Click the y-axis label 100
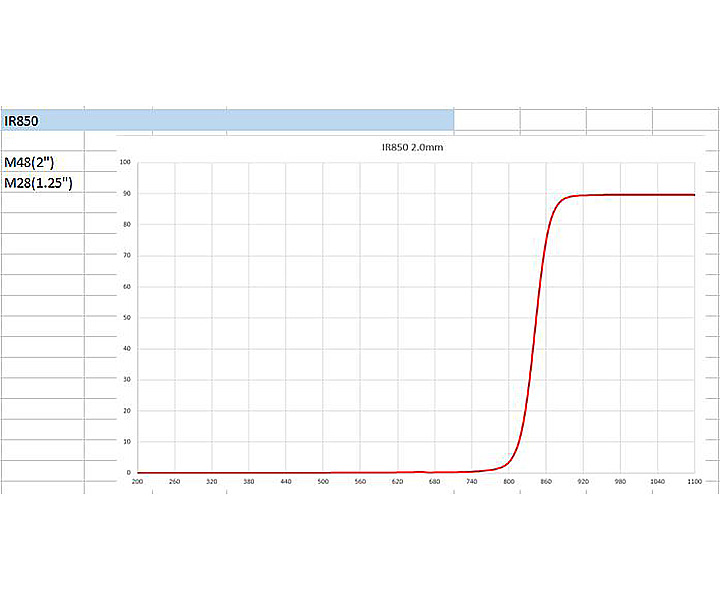 coord(125,162)
